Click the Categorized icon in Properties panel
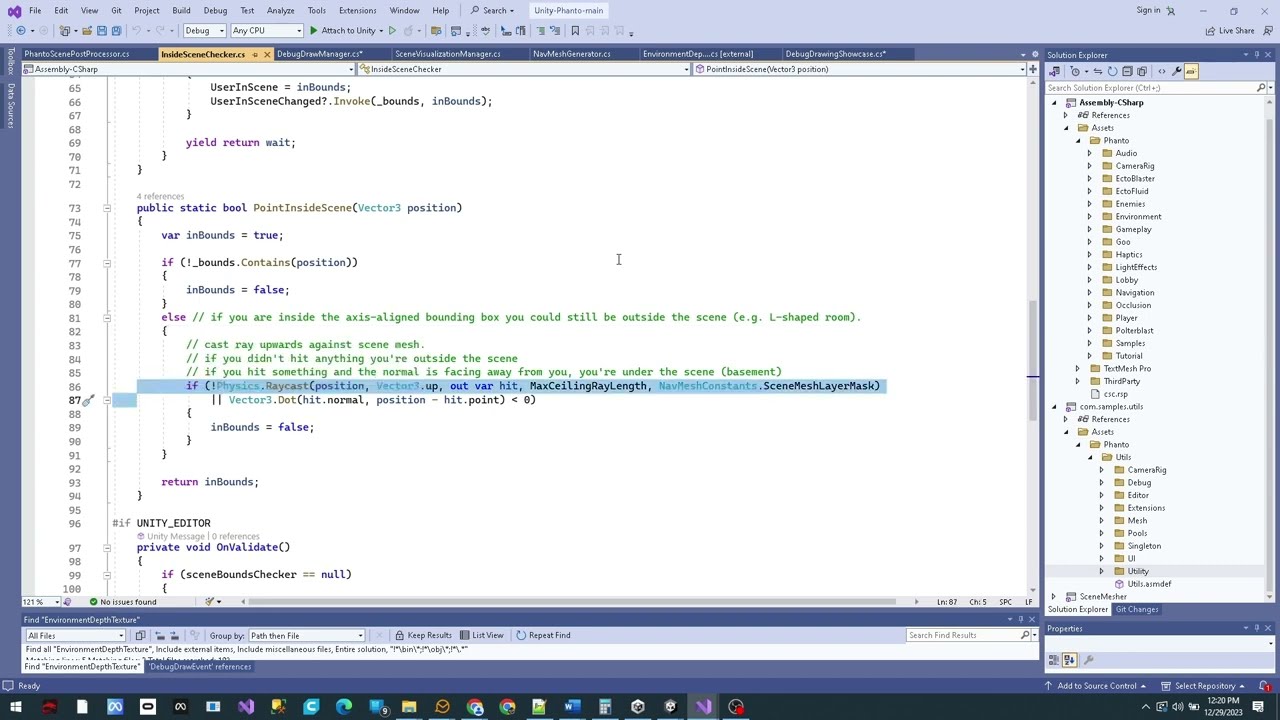1280x720 pixels. (1054, 660)
